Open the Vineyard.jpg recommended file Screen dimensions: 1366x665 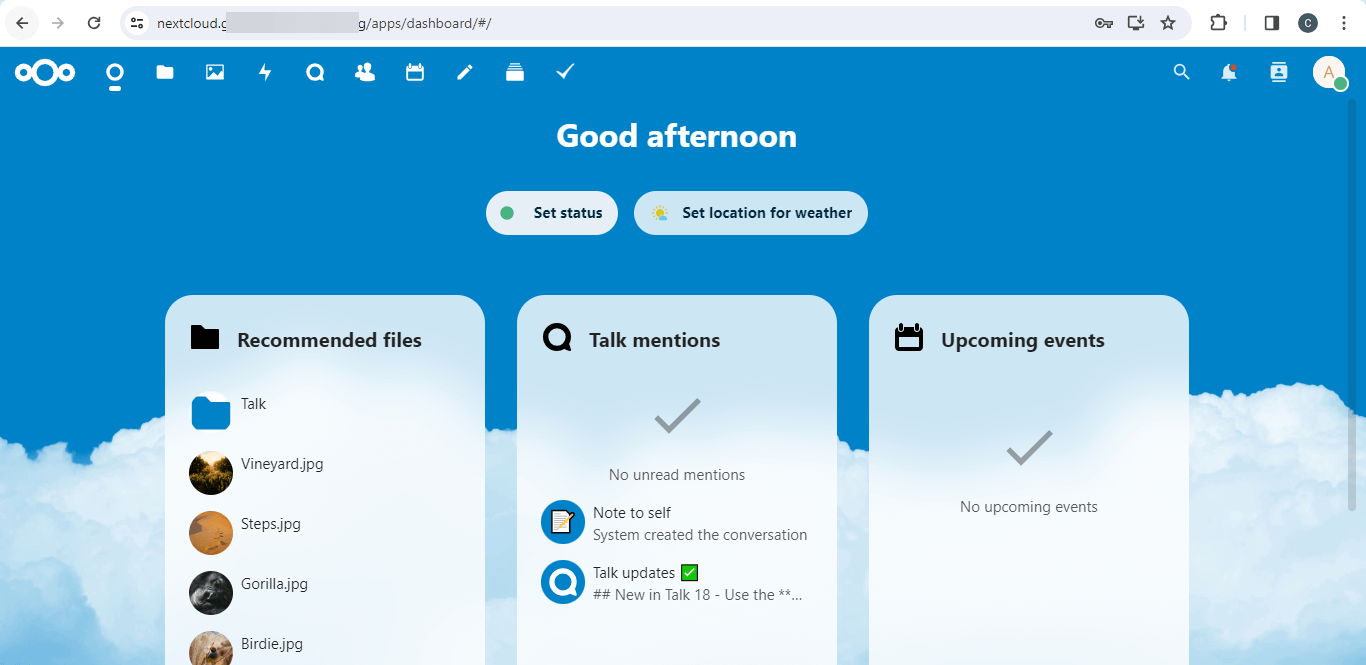pos(282,464)
